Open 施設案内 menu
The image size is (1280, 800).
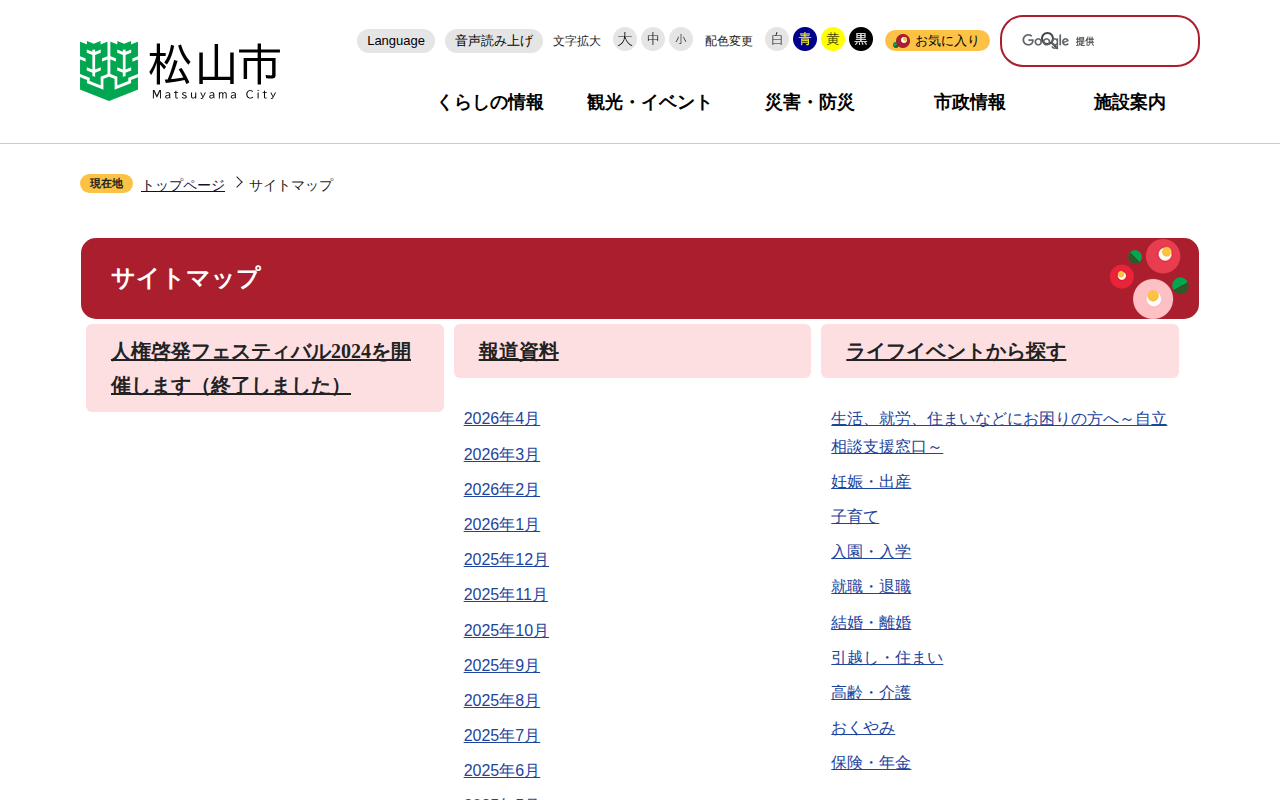[1130, 102]
